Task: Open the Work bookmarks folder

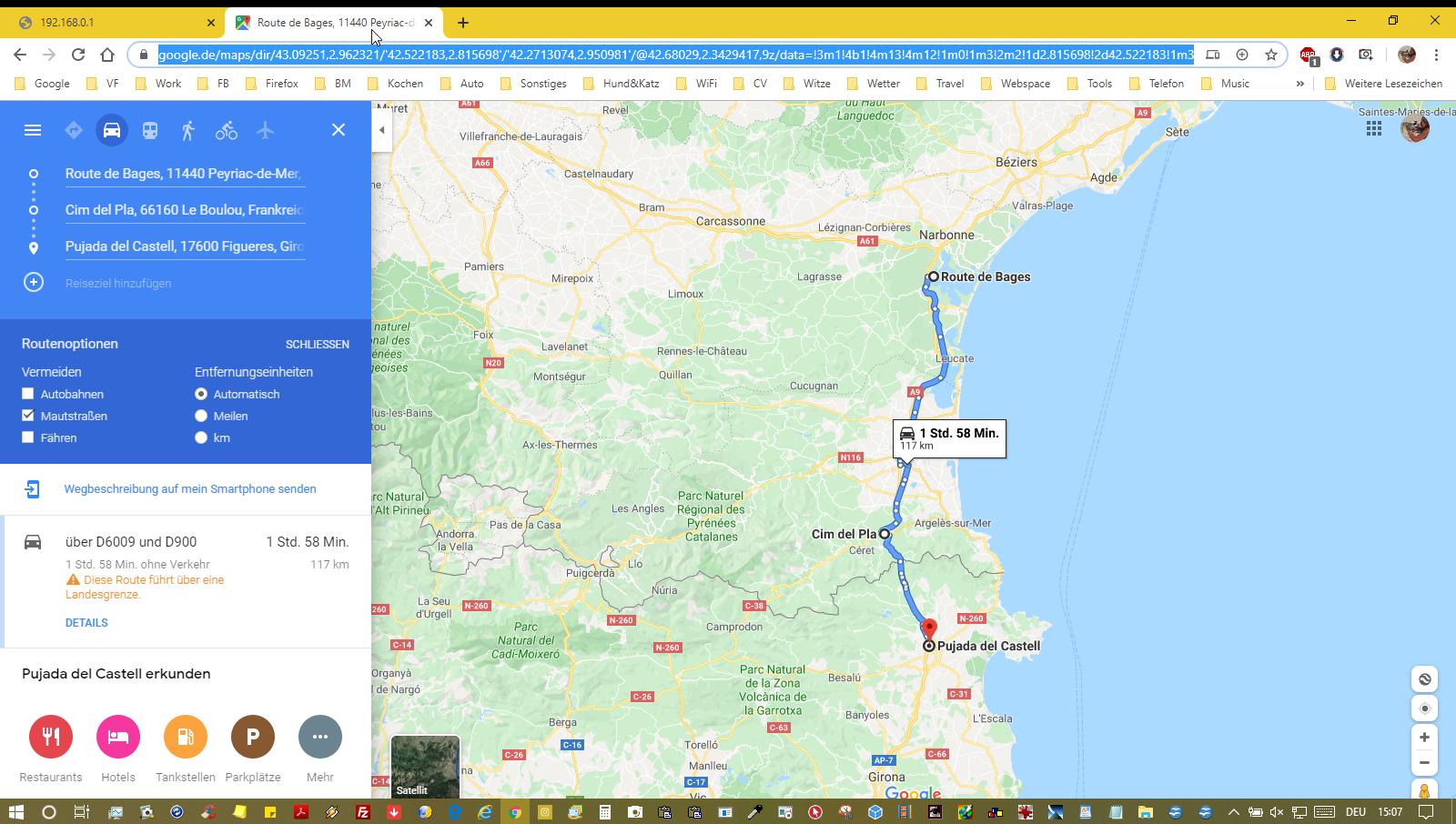Action: click(157, 84)
